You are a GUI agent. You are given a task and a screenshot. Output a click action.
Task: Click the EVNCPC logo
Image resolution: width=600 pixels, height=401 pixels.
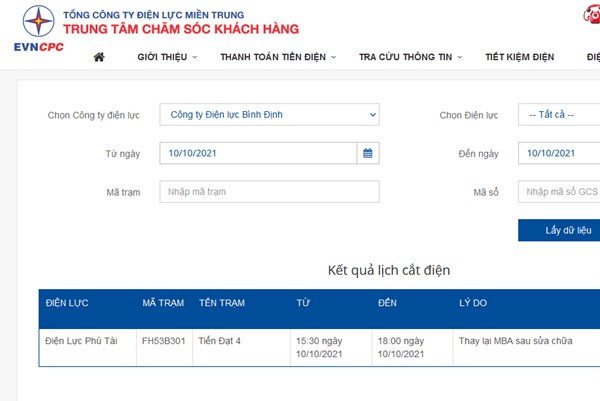(39, 29)
